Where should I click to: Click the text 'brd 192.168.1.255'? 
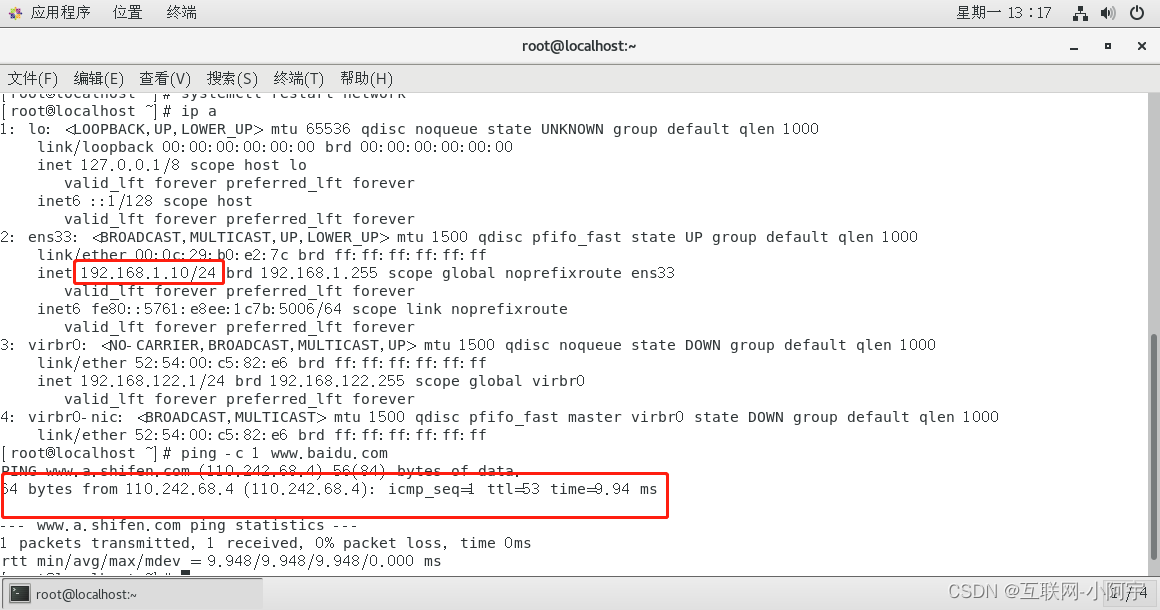pos(302,273)
